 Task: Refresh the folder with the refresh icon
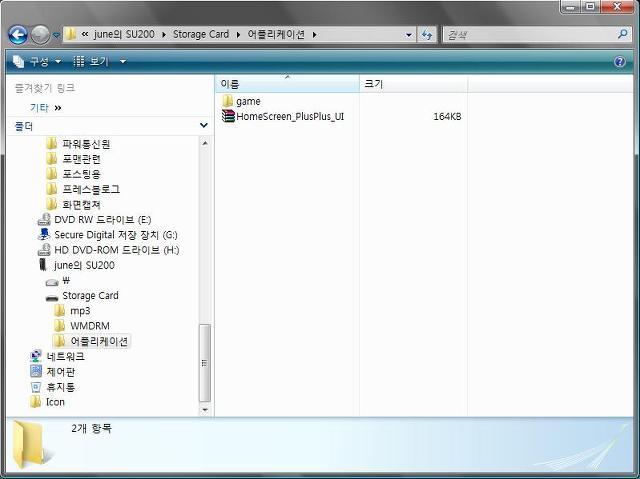click(x=427, y=35)
